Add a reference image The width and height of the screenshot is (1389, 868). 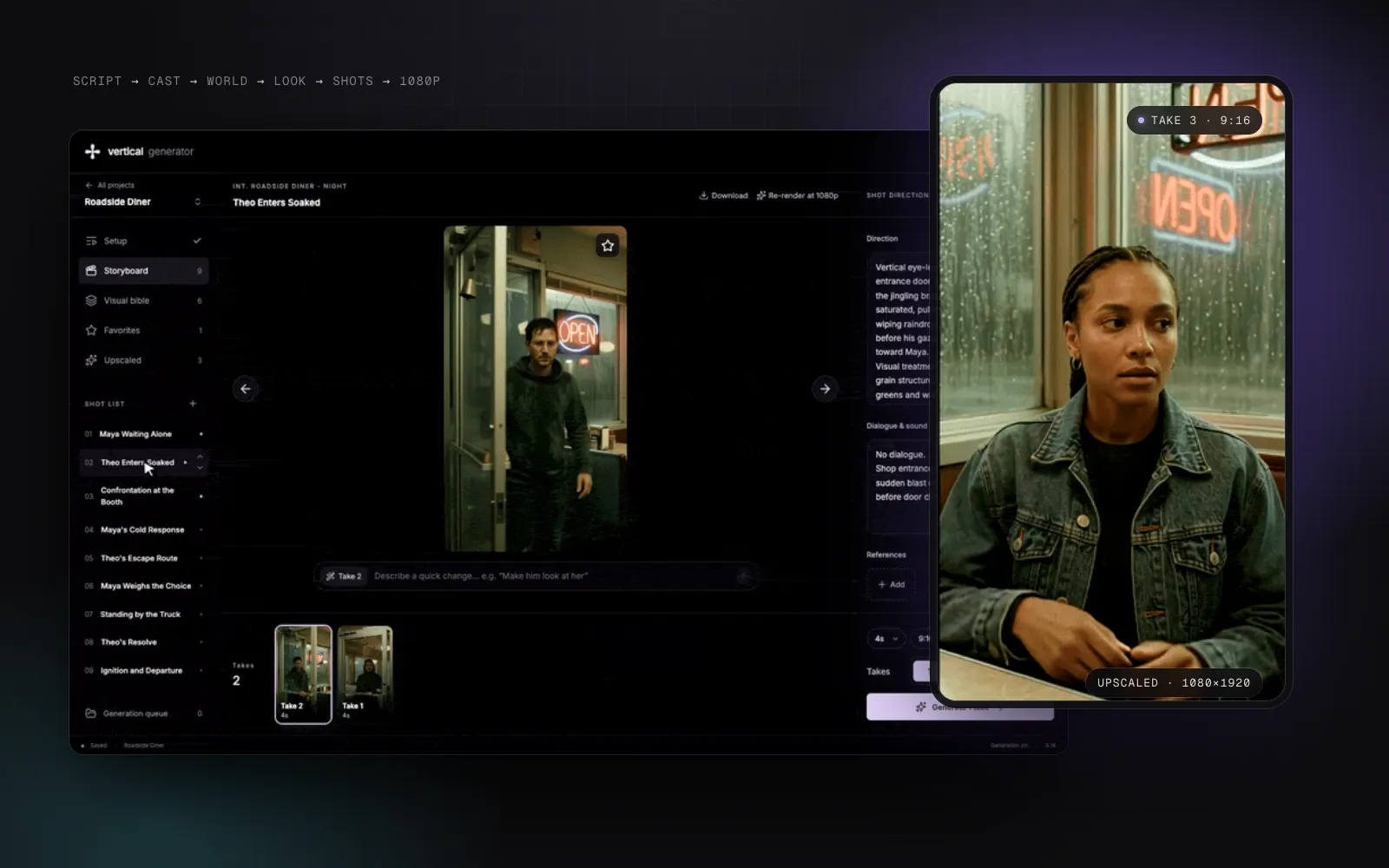[891, 584]
